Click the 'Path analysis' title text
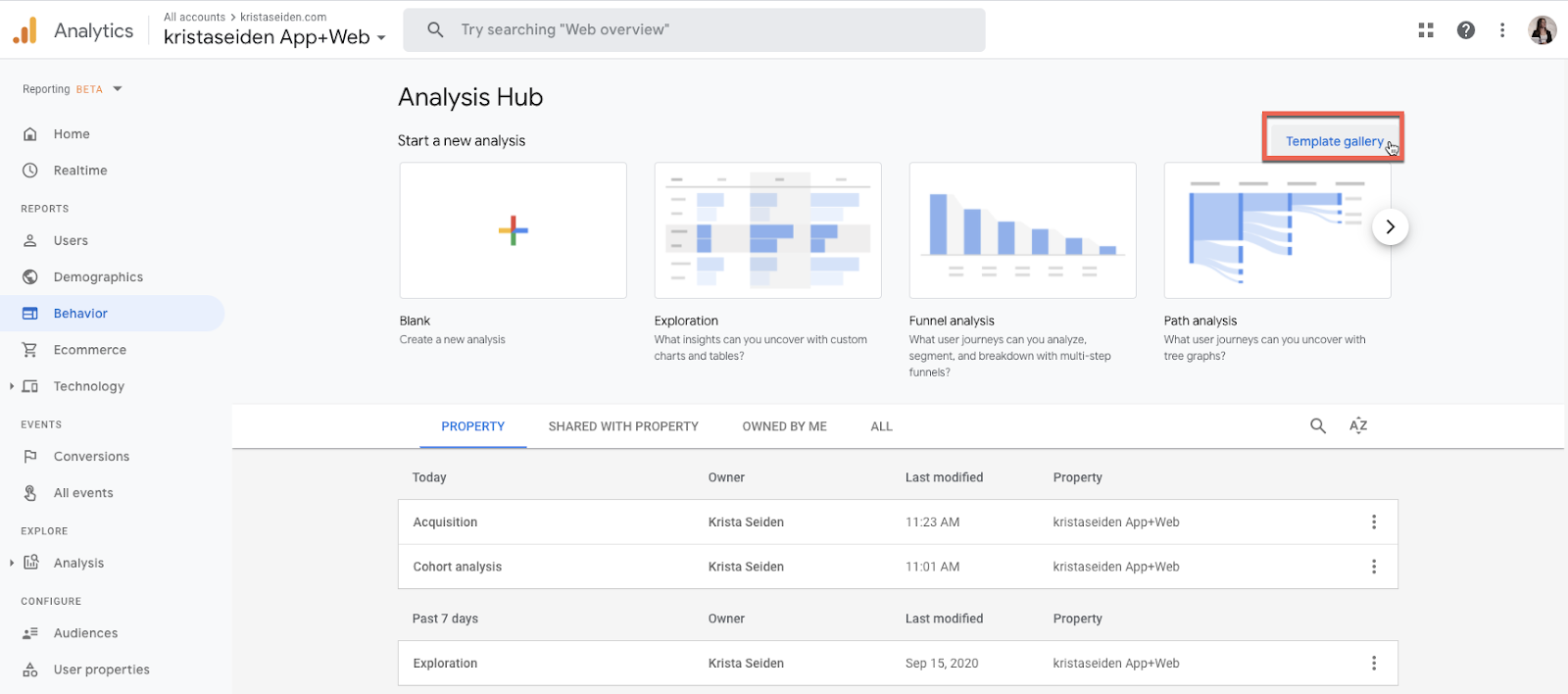Screen dimensions: 1568x694 1200,321
